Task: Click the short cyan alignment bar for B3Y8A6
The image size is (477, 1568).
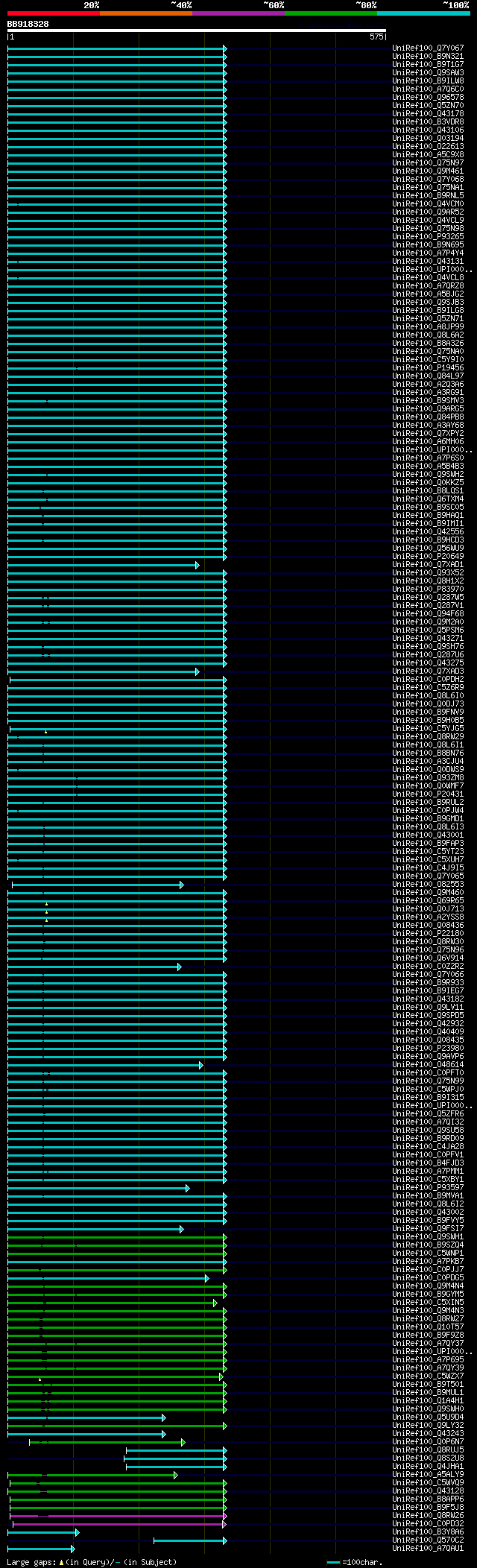Action: point(43,1532)
